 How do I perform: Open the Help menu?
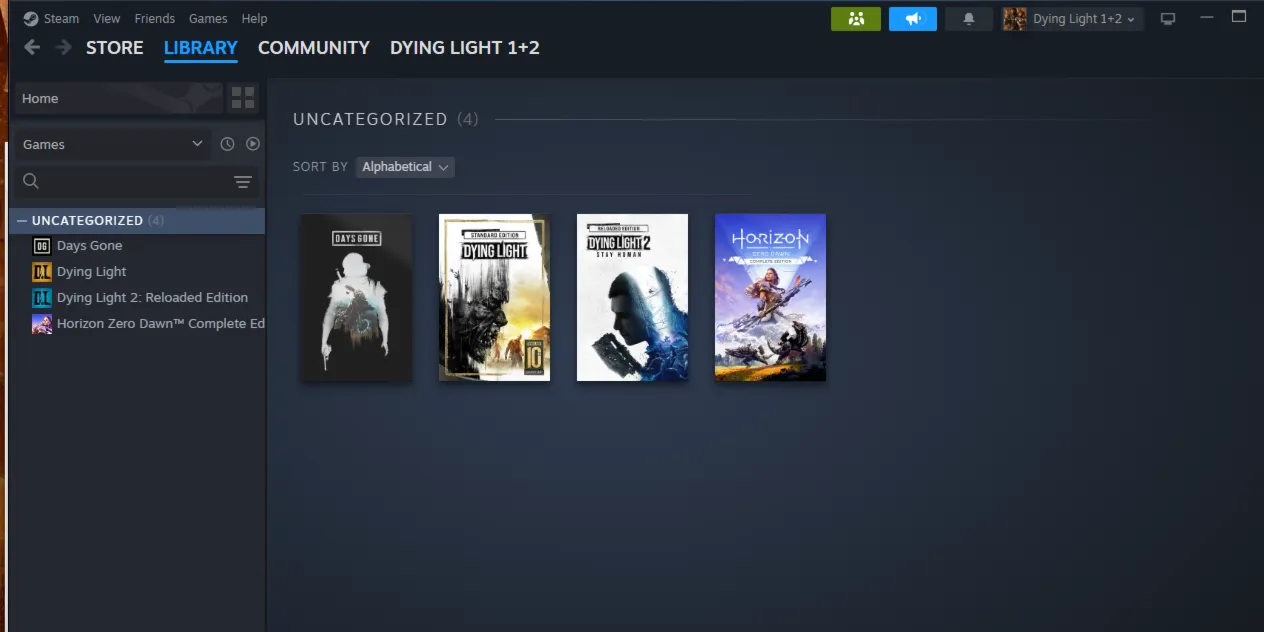pos(254,18)
